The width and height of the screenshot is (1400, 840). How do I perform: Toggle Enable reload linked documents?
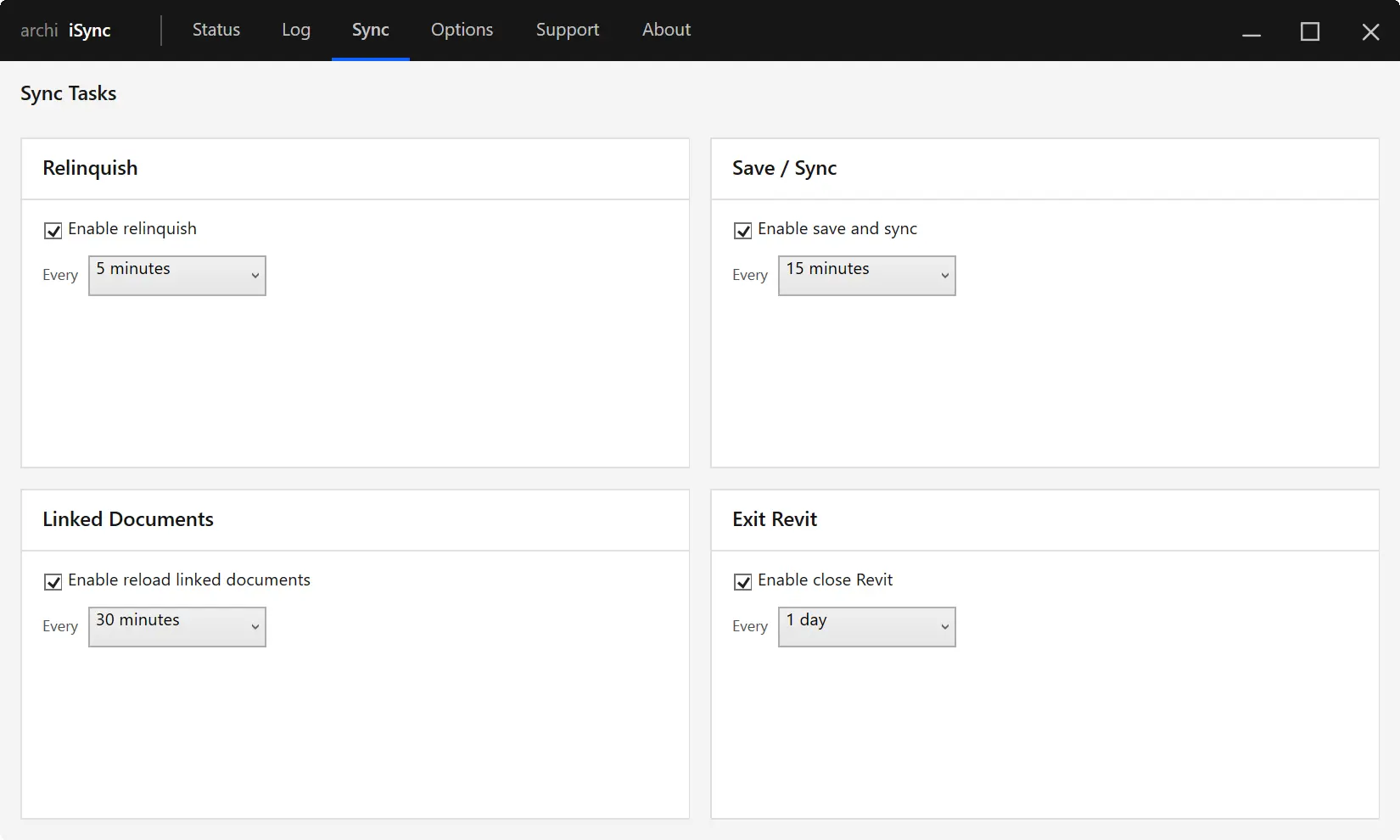tap(53, 581)
